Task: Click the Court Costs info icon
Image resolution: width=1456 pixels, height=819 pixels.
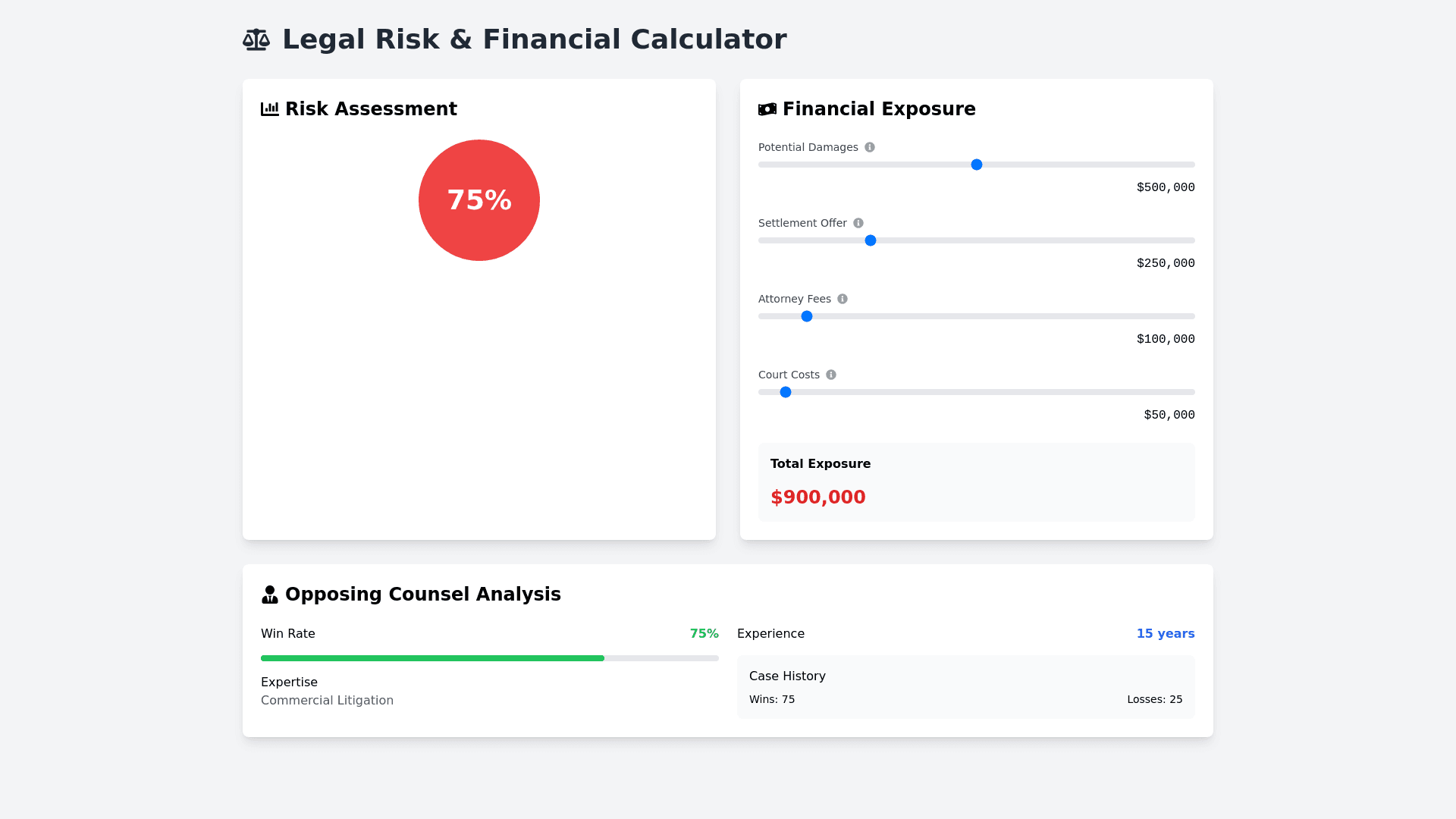Action: click(x=831, y=375)
